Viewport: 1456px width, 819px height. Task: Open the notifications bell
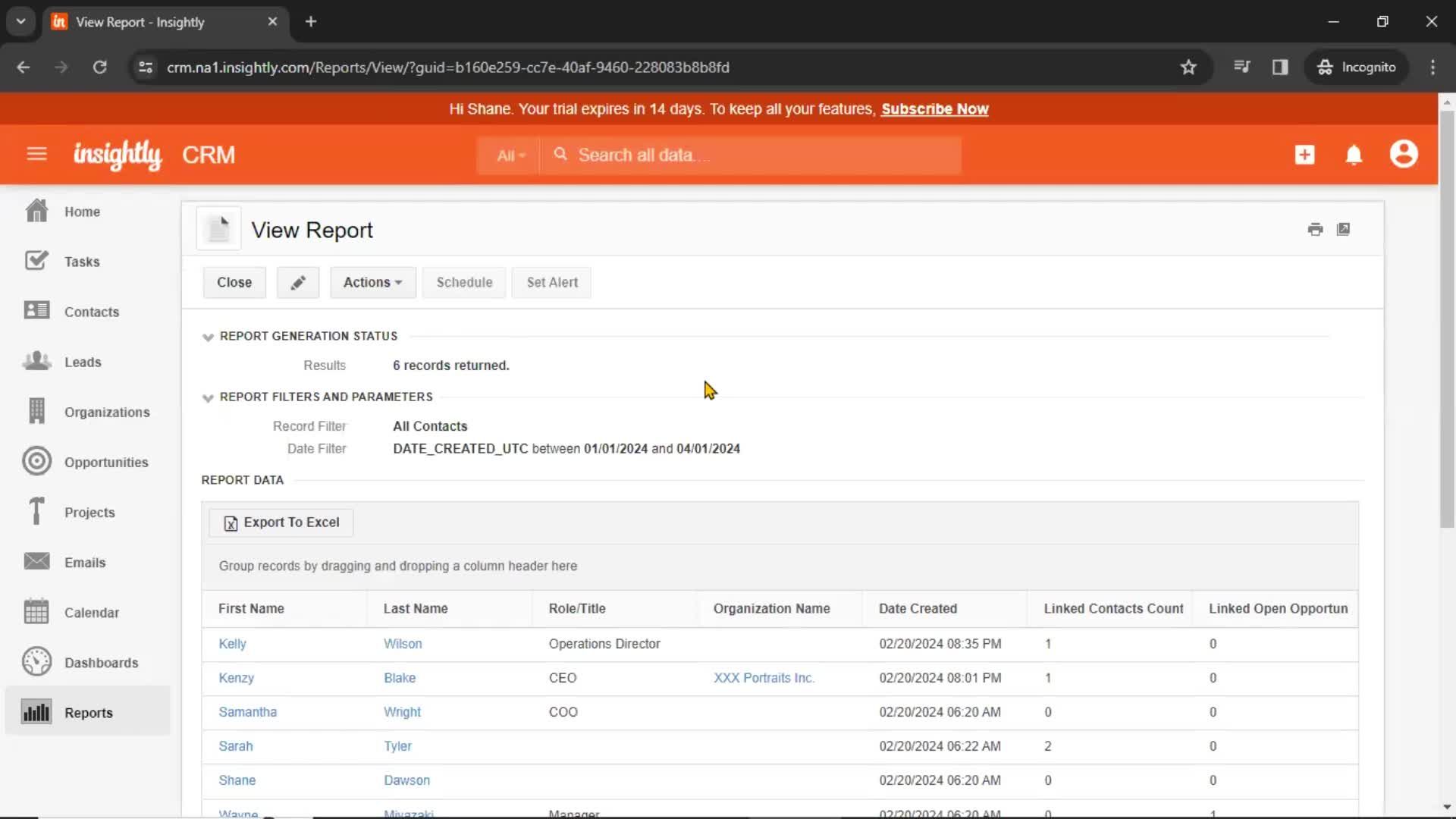(x=1354, y=155)
